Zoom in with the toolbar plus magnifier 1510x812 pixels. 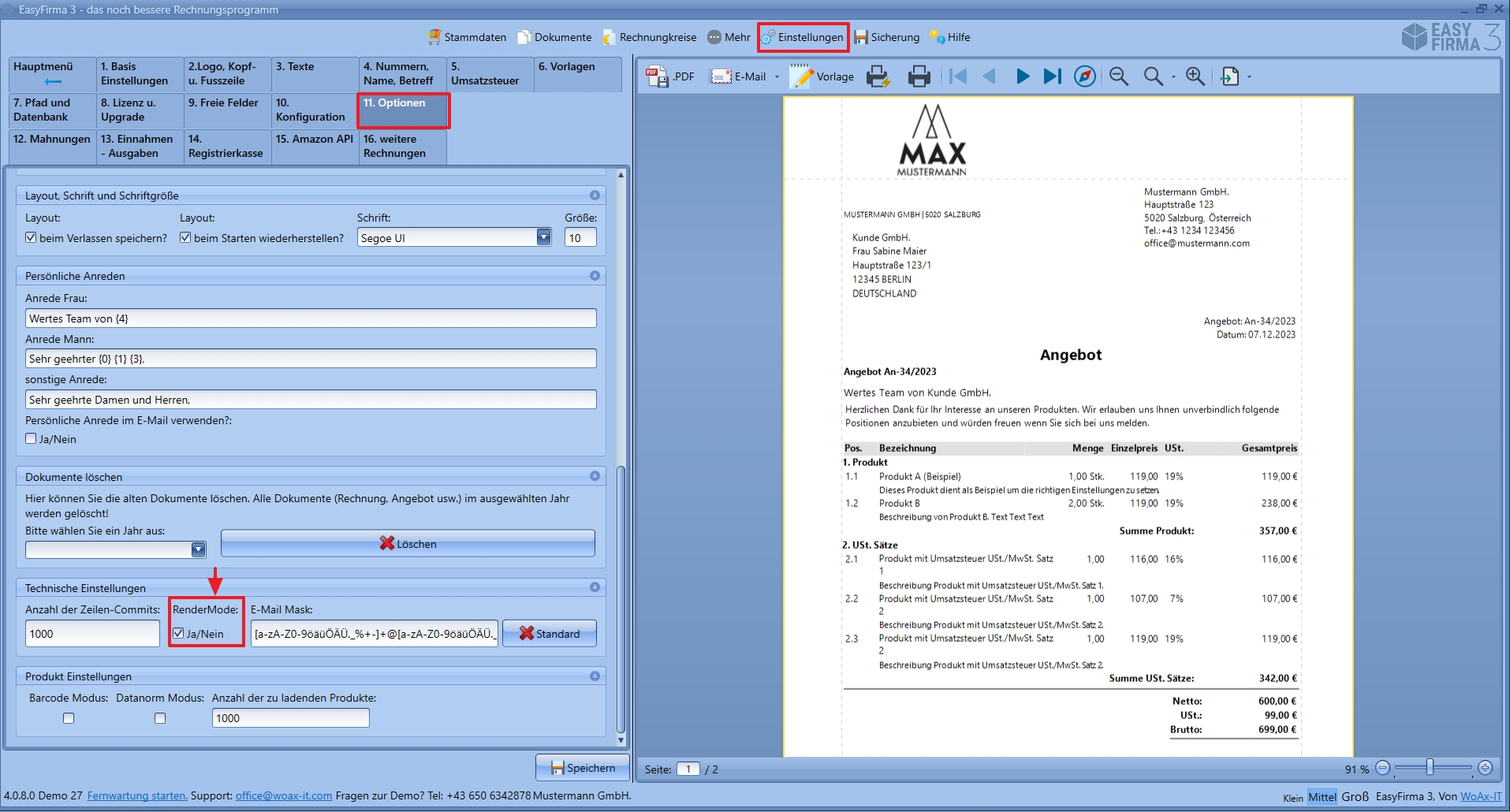(x=1195, y=76)
